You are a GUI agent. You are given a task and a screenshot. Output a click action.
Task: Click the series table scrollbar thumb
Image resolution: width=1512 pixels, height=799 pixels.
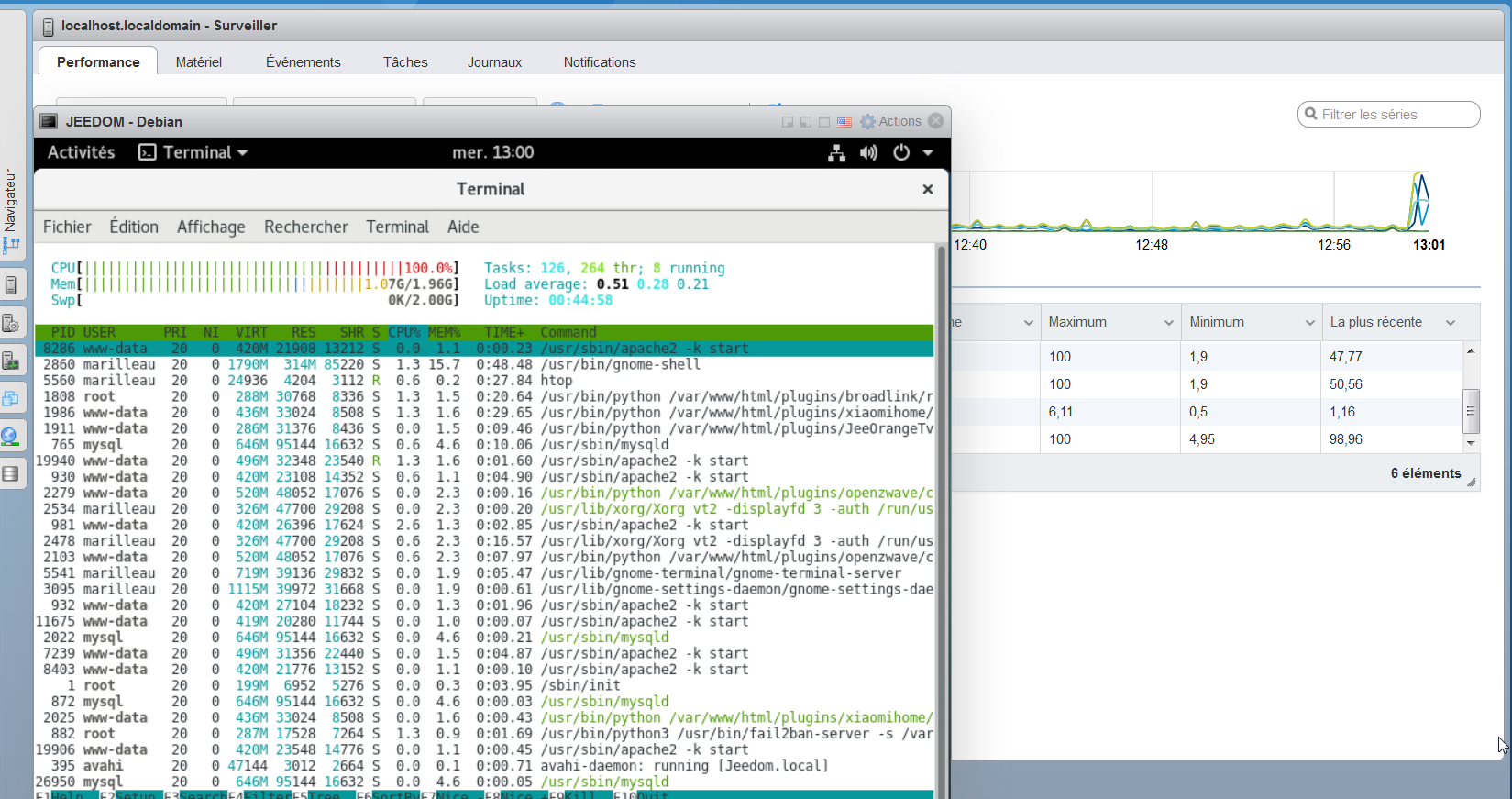[x=1471, y=411]
